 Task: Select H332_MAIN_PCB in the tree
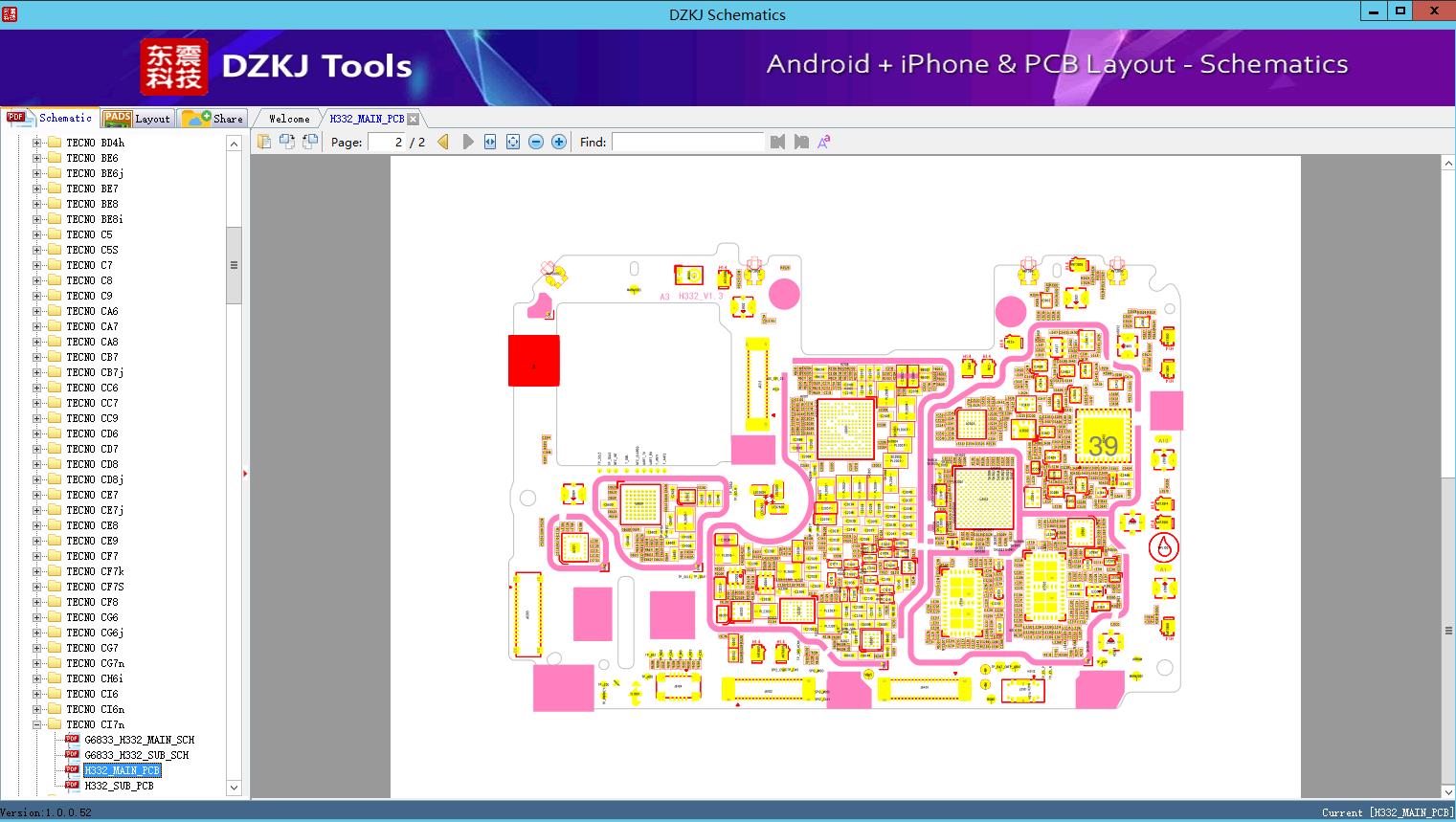click(x=122, y=770)
